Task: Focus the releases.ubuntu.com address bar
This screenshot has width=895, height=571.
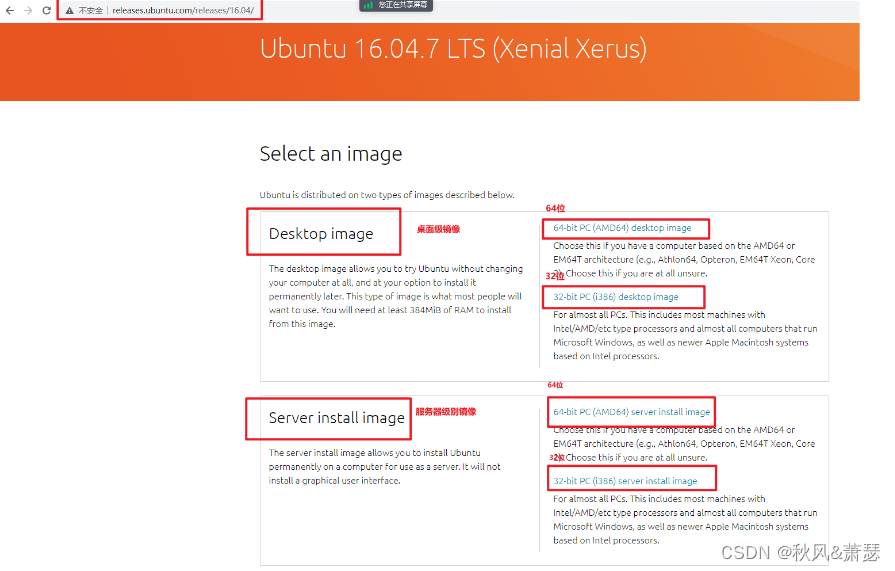Action: (x=183, y=10)
